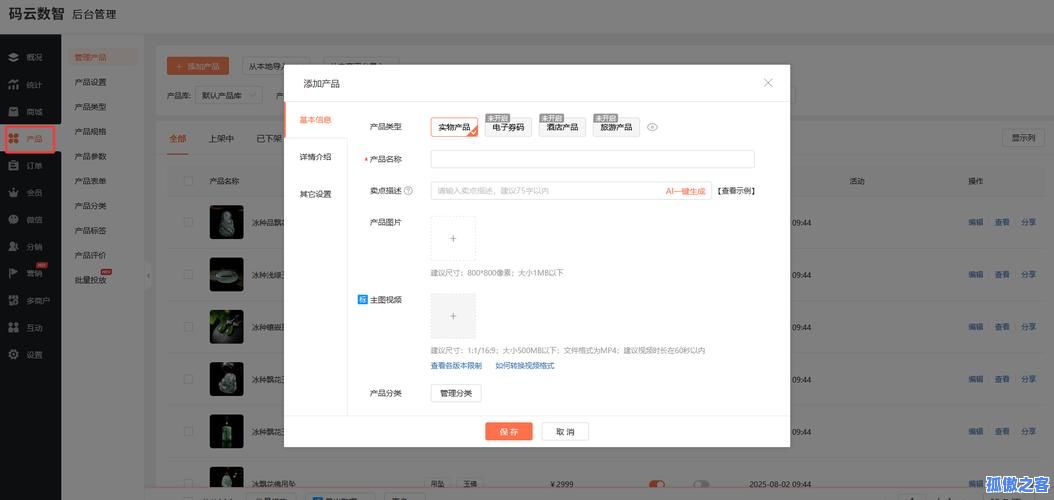This screenshot has height=500, width=1054.
Task: Open the 概况 overview sidebar icon
Action: 13,57
